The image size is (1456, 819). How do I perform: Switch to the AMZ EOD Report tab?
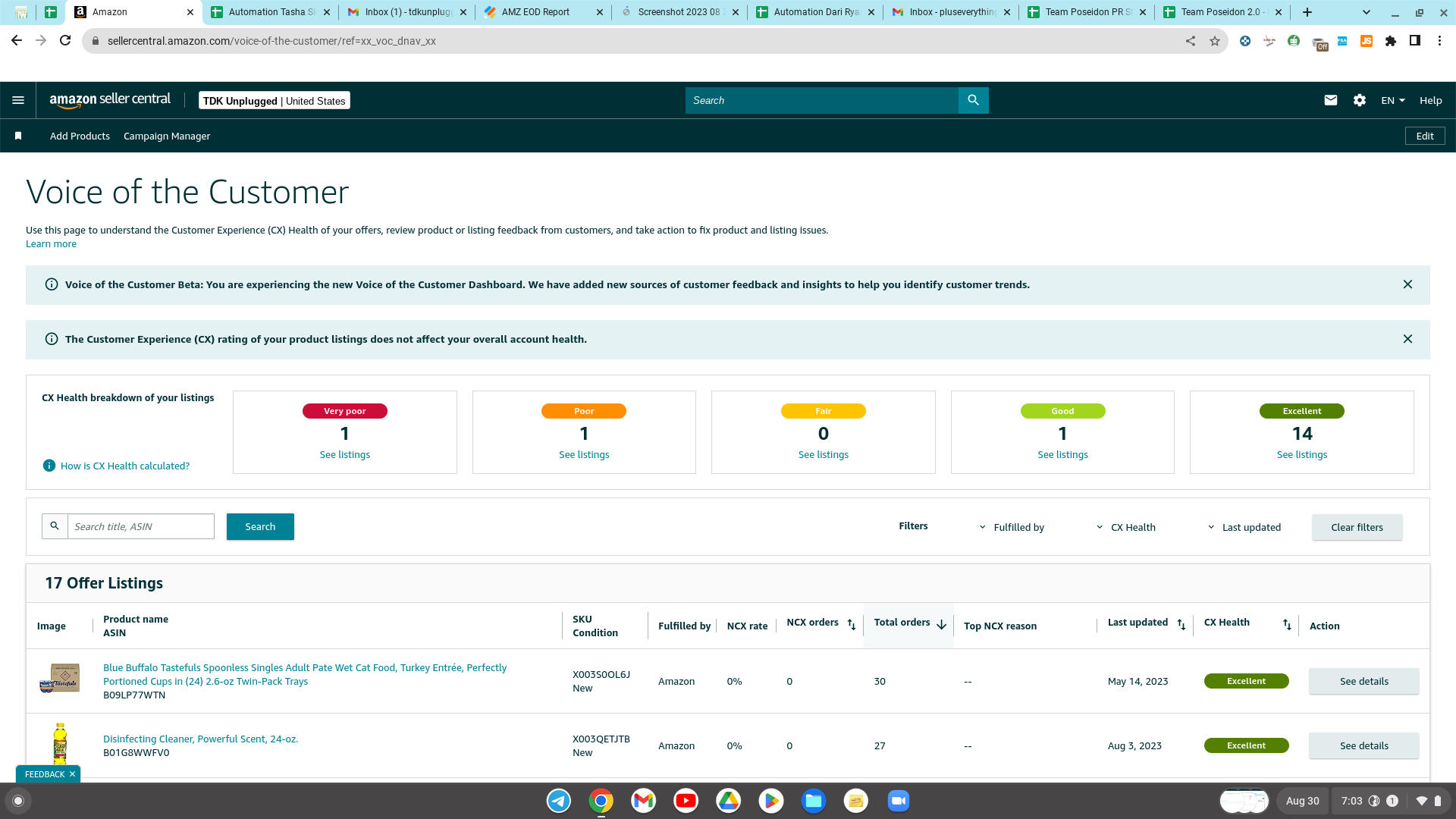[x=543, y=12]
